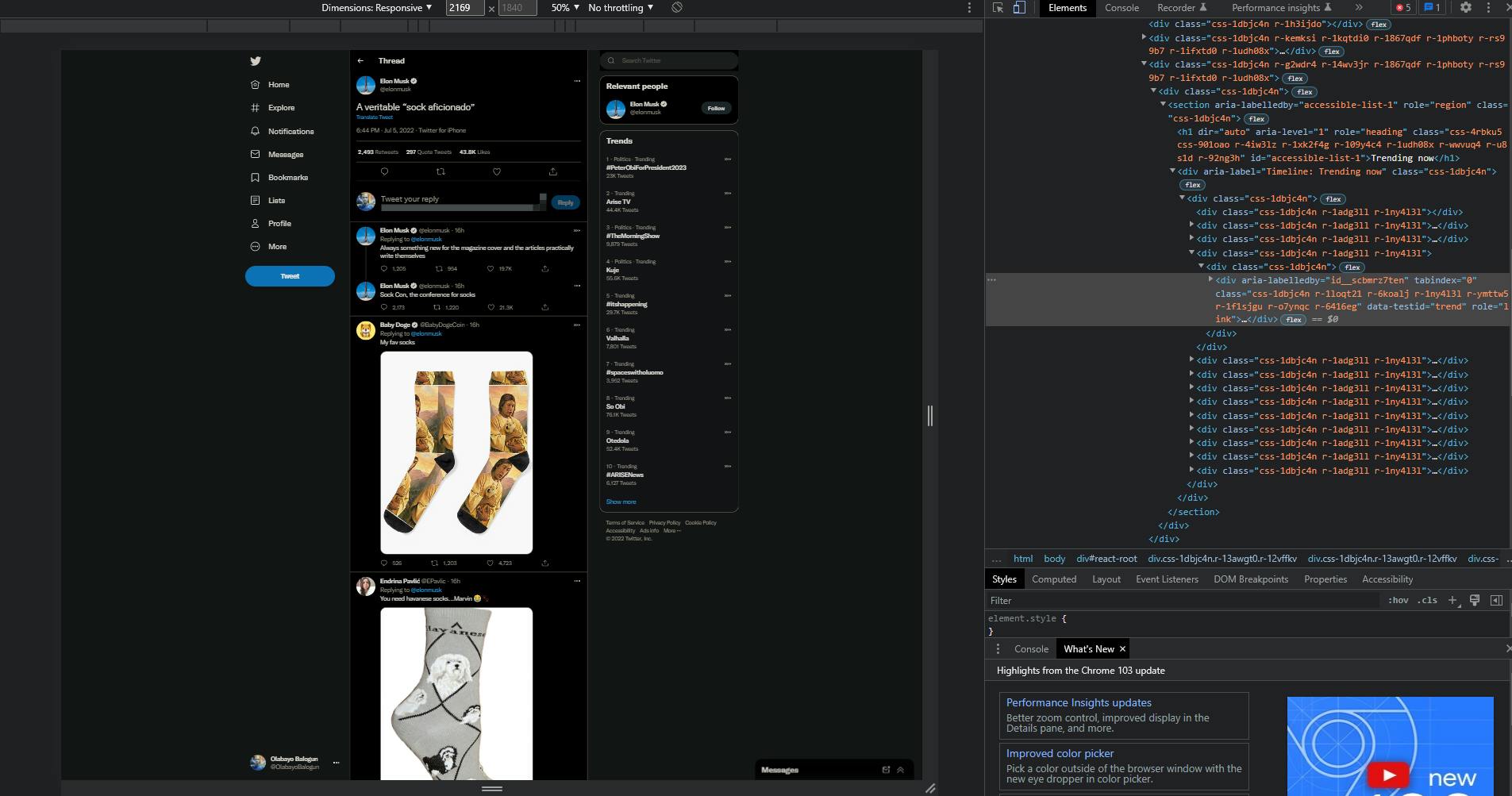The width and height of the screenshot is (1512, 796).
Task: Open Notifications in the Twitter sidebar
Action: click(x=282, y=131)
